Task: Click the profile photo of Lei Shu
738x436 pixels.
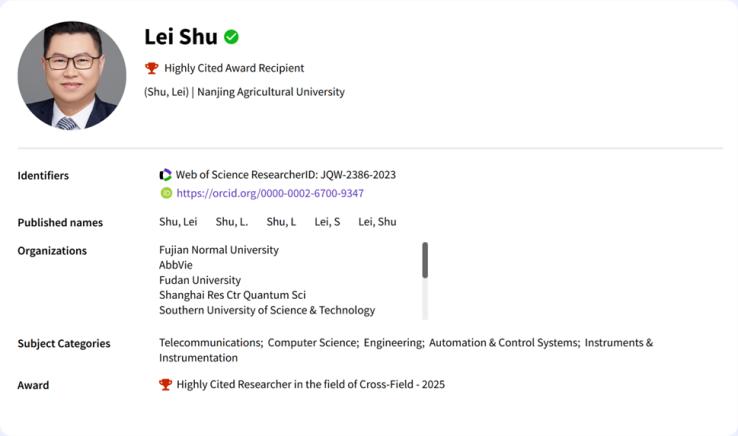Action: [72, 76]
